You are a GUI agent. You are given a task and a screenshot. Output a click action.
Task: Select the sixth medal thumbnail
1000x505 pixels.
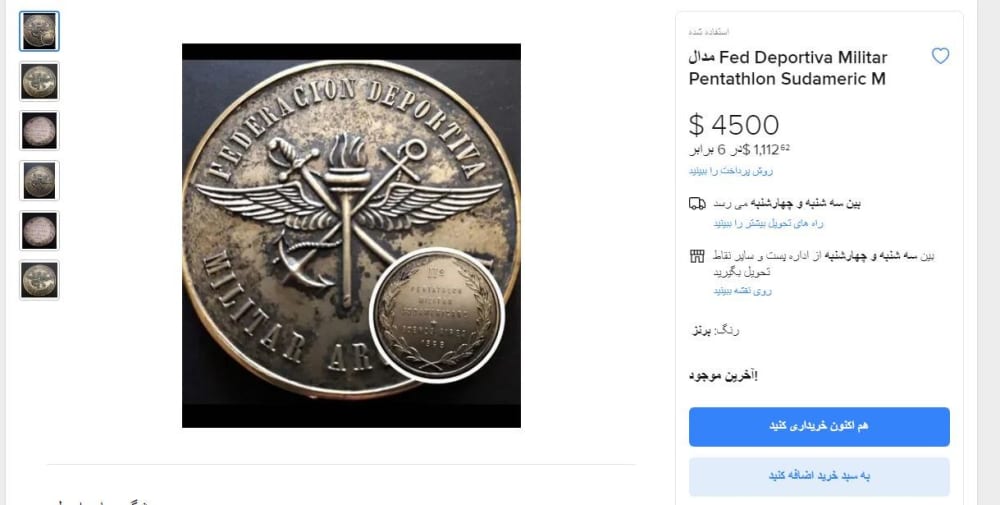(40, 280)
